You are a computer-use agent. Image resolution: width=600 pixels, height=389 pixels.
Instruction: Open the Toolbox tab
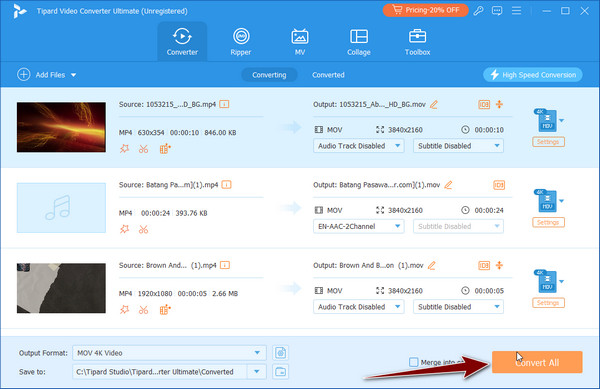(x=417, y=41)
